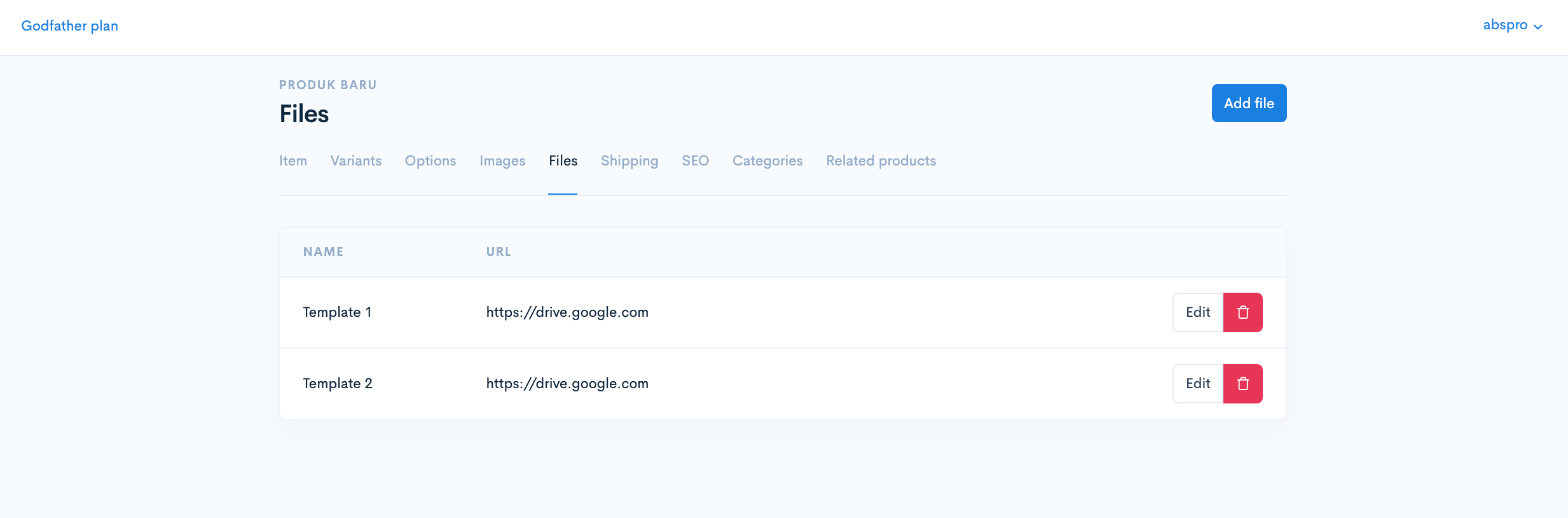The image size is (1568, 518).
Task: Delete Template 1 with trash icon
Action: [x=1242, y=312]
